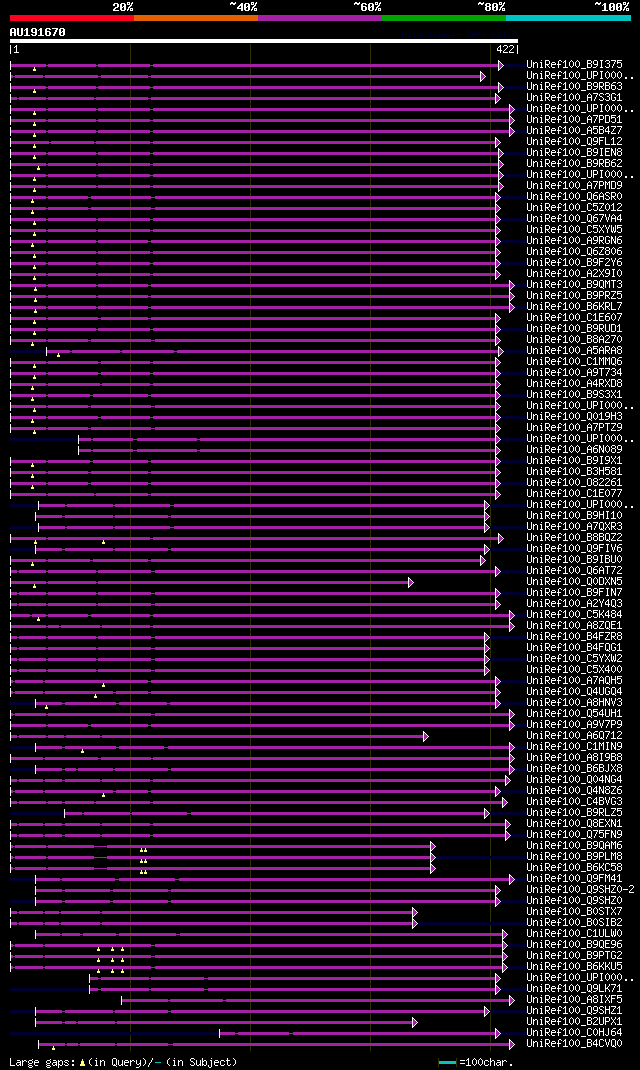Select hit label UniRef100_Q019H3
The width and height of the screenshot is (640, 1070).
tap(574, 416)
